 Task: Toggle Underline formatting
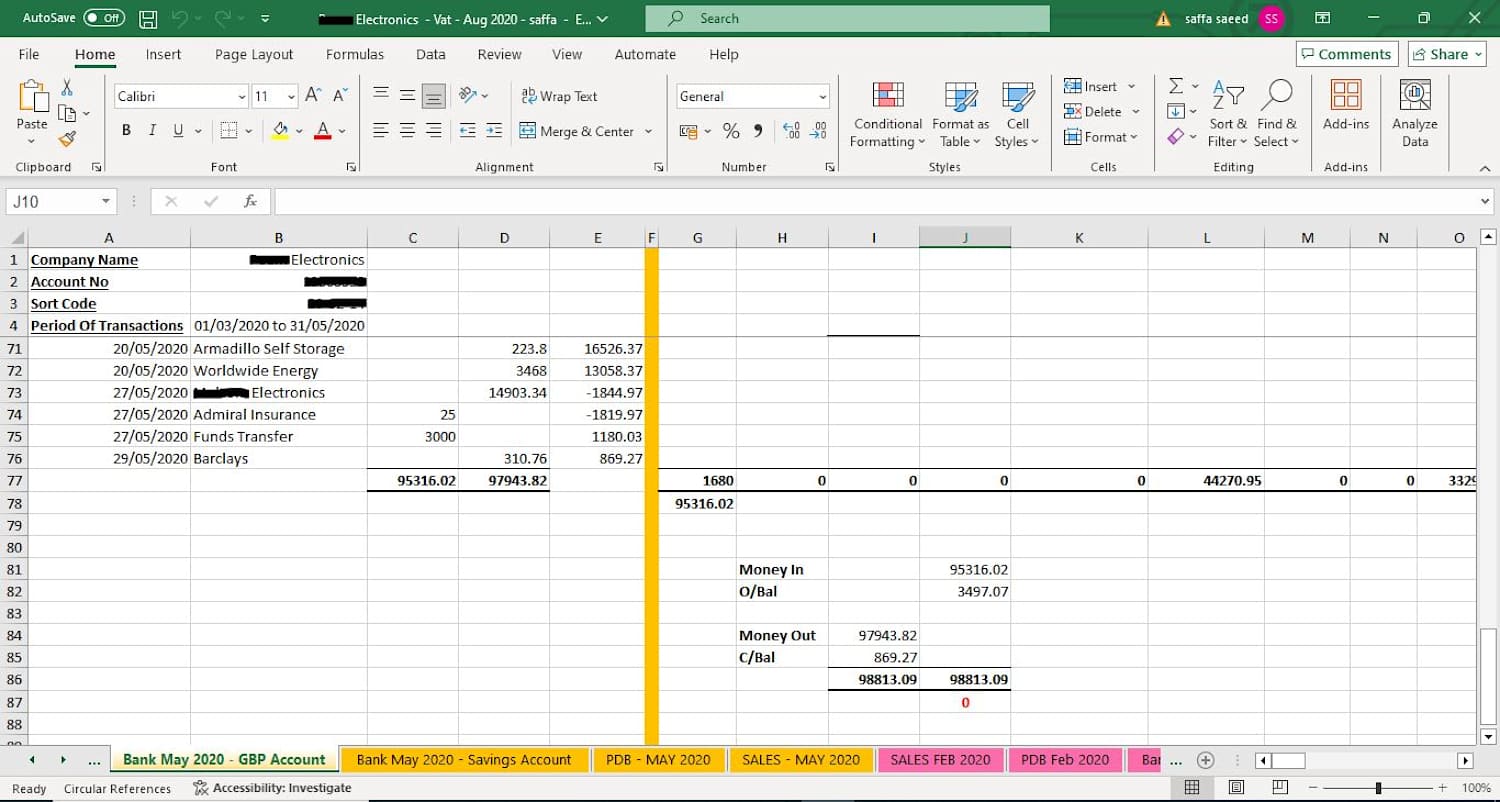[x=178, y=131]
